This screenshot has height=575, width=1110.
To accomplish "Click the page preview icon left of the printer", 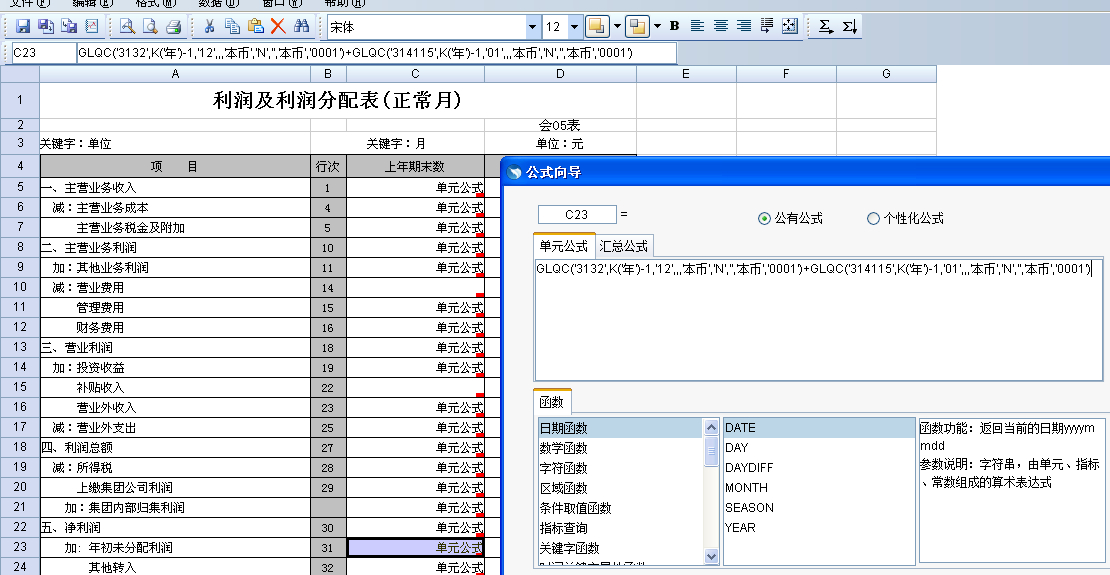I will [150, 27].
